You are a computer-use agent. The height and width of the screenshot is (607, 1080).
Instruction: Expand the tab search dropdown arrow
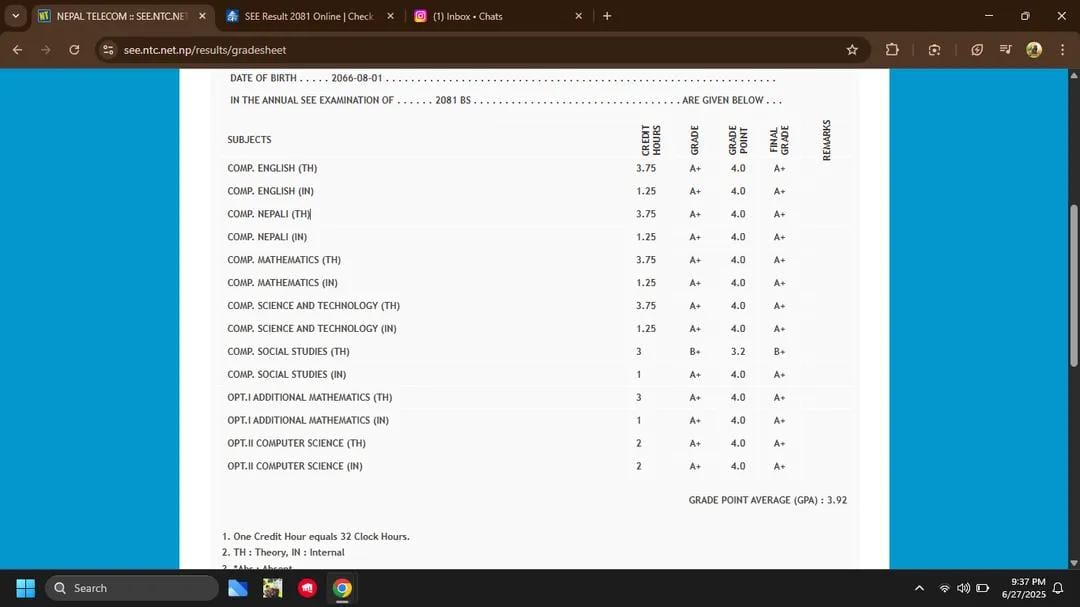[x=15, y=16]
